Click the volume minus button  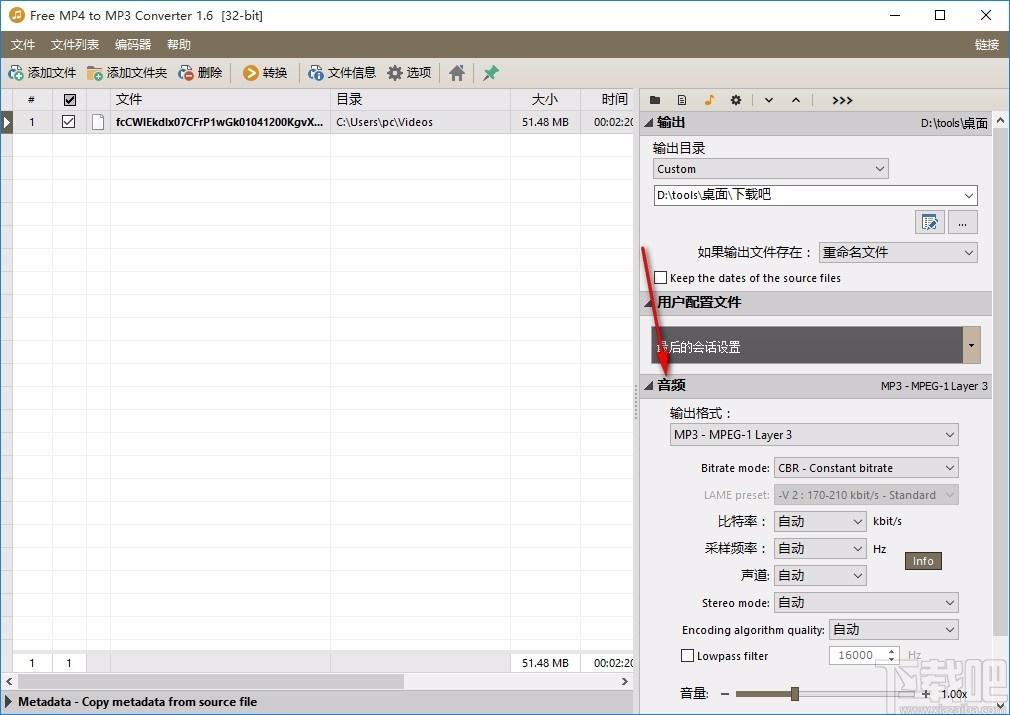[725, 694]
